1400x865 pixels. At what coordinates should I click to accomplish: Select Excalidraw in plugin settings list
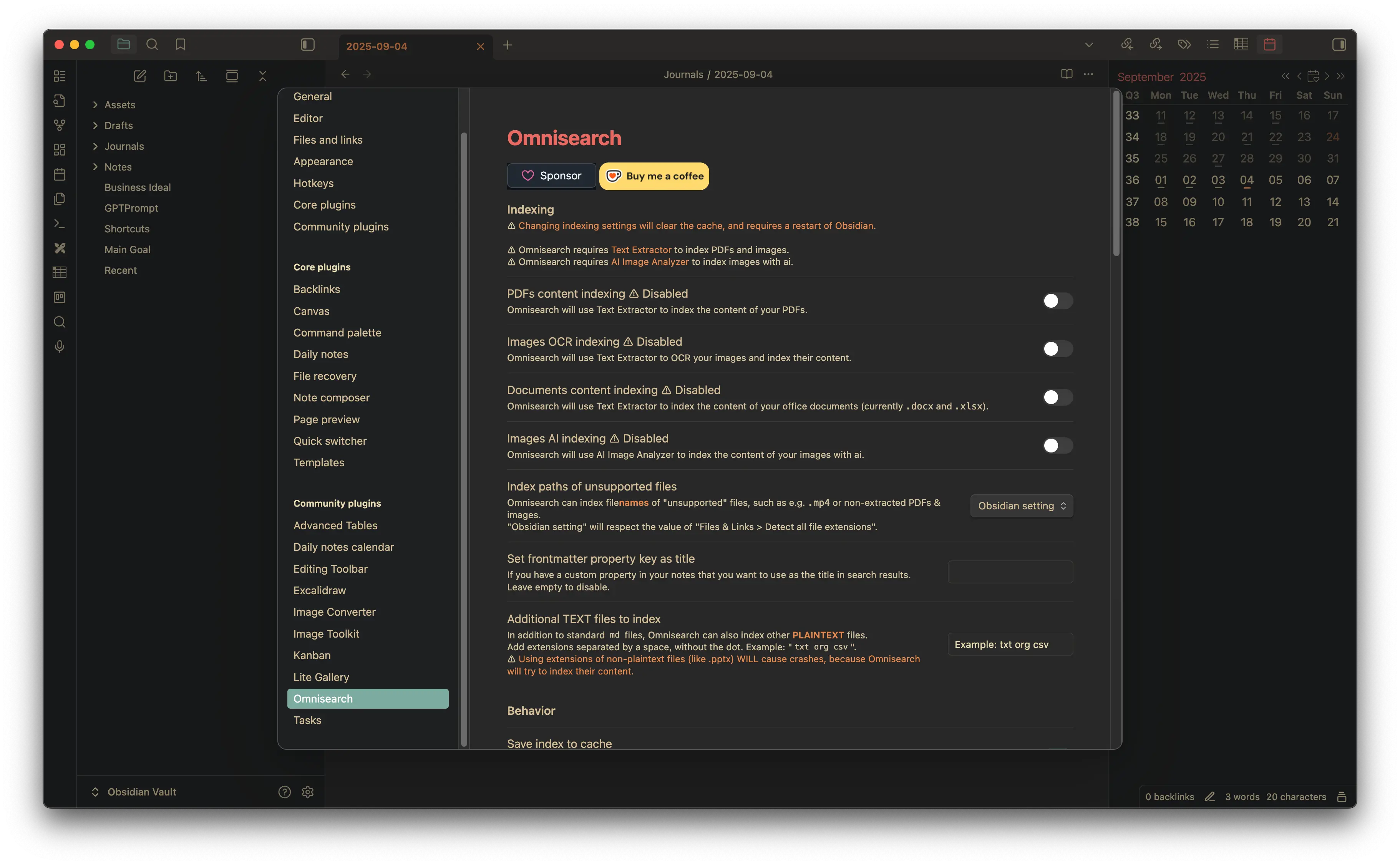pos(319,590)
